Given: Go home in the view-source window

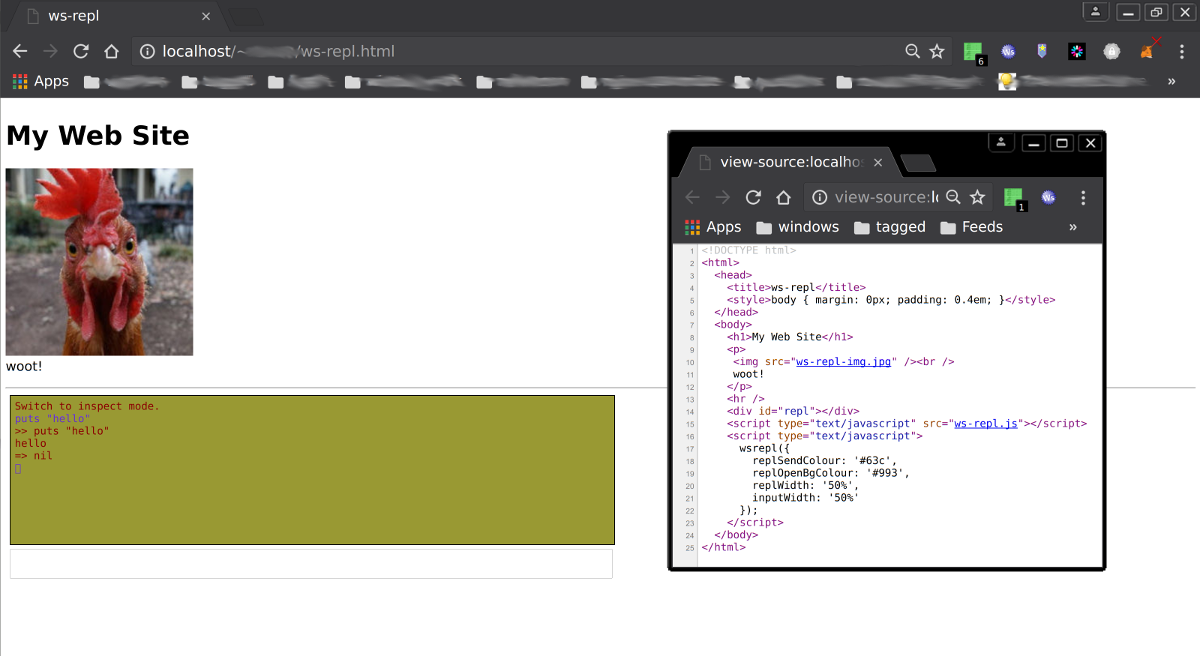Looking at the screenshot, I should 784,197.
